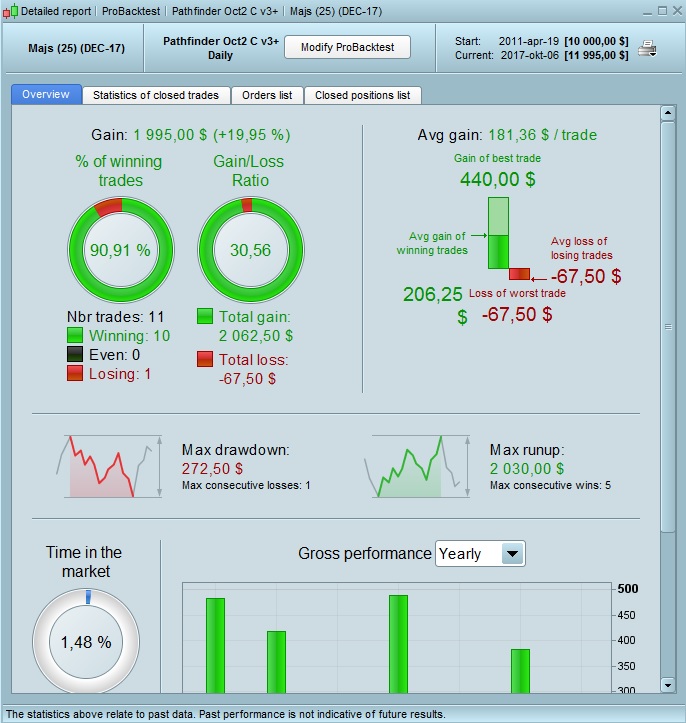Open the Yearly gross performance dropdown
Viewport: 686px width, 723px height.
coord(480,553)
